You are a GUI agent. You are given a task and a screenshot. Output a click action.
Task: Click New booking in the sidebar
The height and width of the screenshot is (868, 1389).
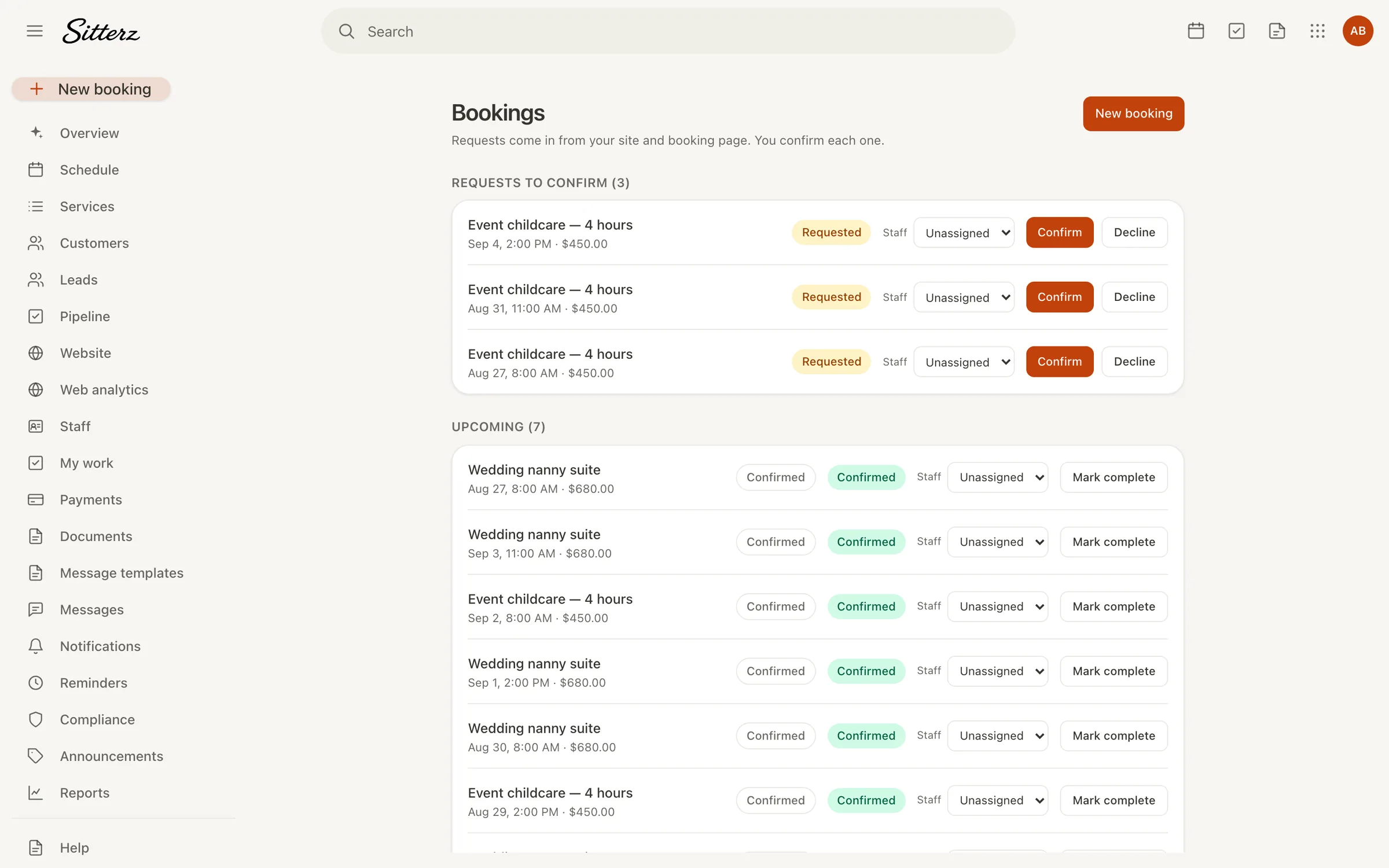coord(91,89)
